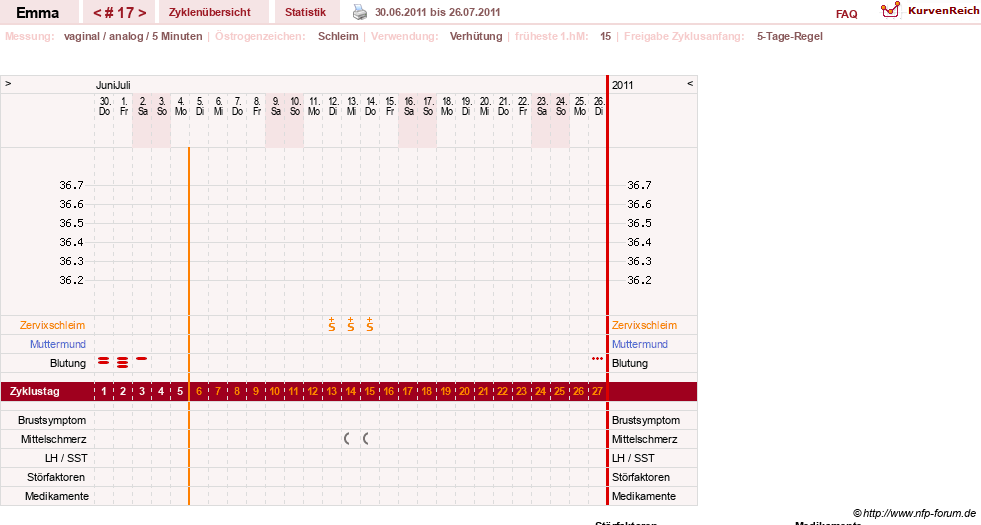Image resolution: width=981 pixels, height=525 pixels.
Task: Open the KurvenReich logo link
Action: click(930, 11)
